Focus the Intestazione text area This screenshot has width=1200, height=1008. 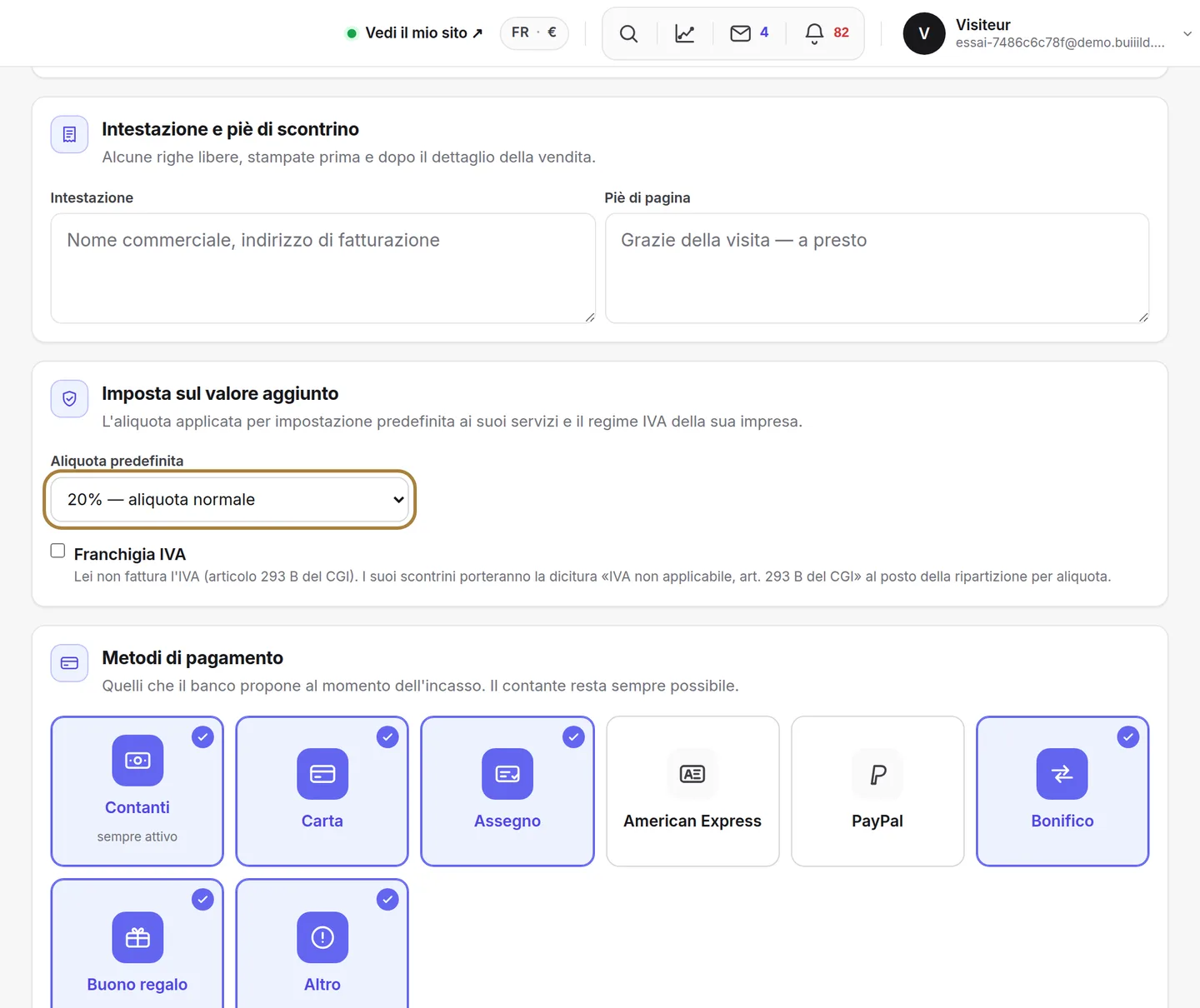pos(323,268)
